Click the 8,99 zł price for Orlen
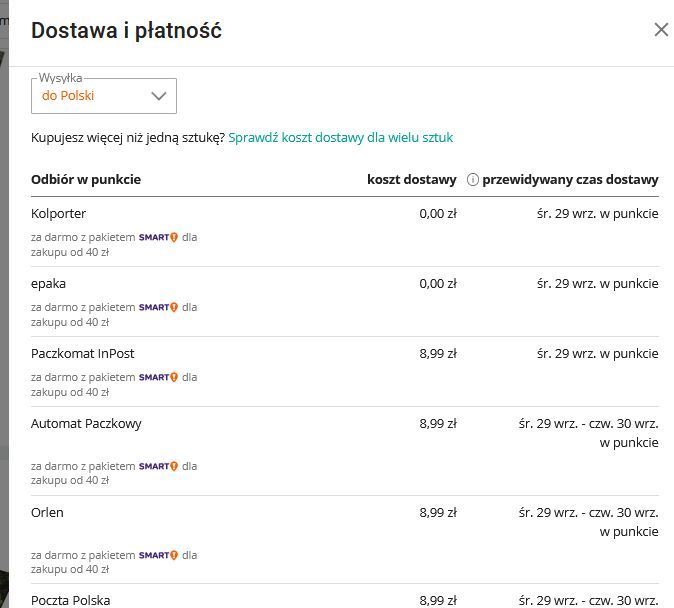 (x=438, y=513)
